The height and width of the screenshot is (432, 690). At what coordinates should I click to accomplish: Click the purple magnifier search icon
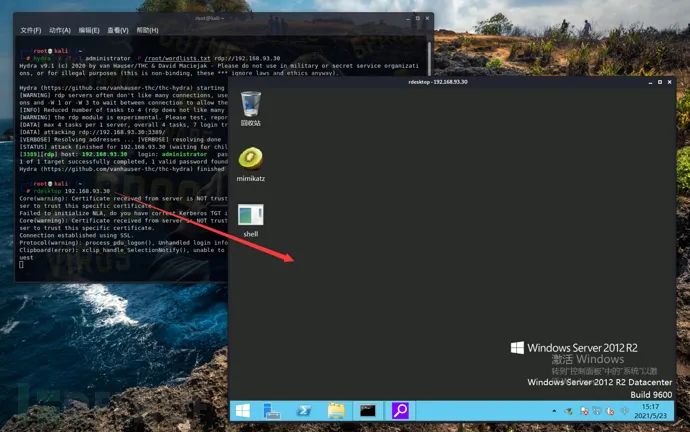click(x=400, y=411)
